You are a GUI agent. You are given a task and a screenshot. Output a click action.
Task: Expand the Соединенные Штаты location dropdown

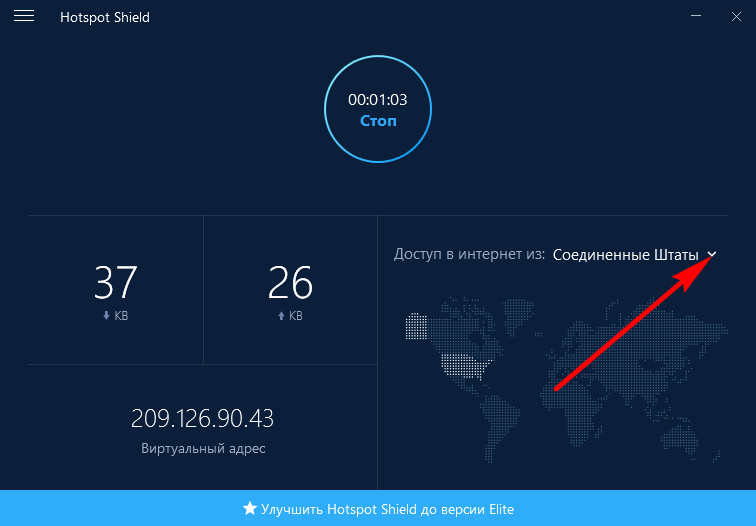634,255
